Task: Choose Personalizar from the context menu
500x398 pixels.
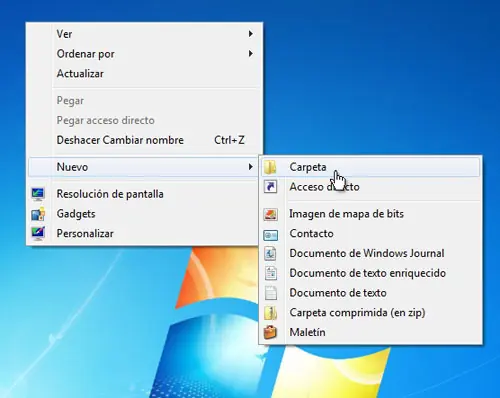Action: [144, 233]
